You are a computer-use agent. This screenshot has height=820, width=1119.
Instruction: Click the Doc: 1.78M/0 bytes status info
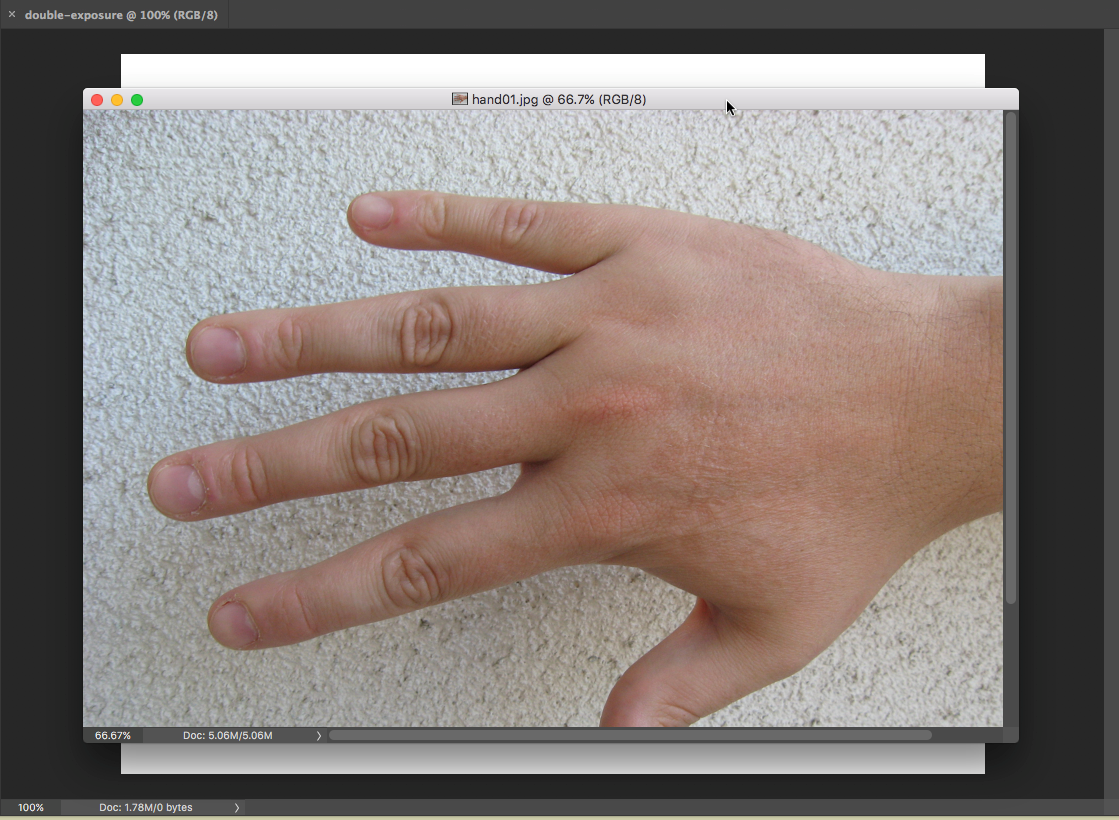pyautogui.click(x=146, y=807)
